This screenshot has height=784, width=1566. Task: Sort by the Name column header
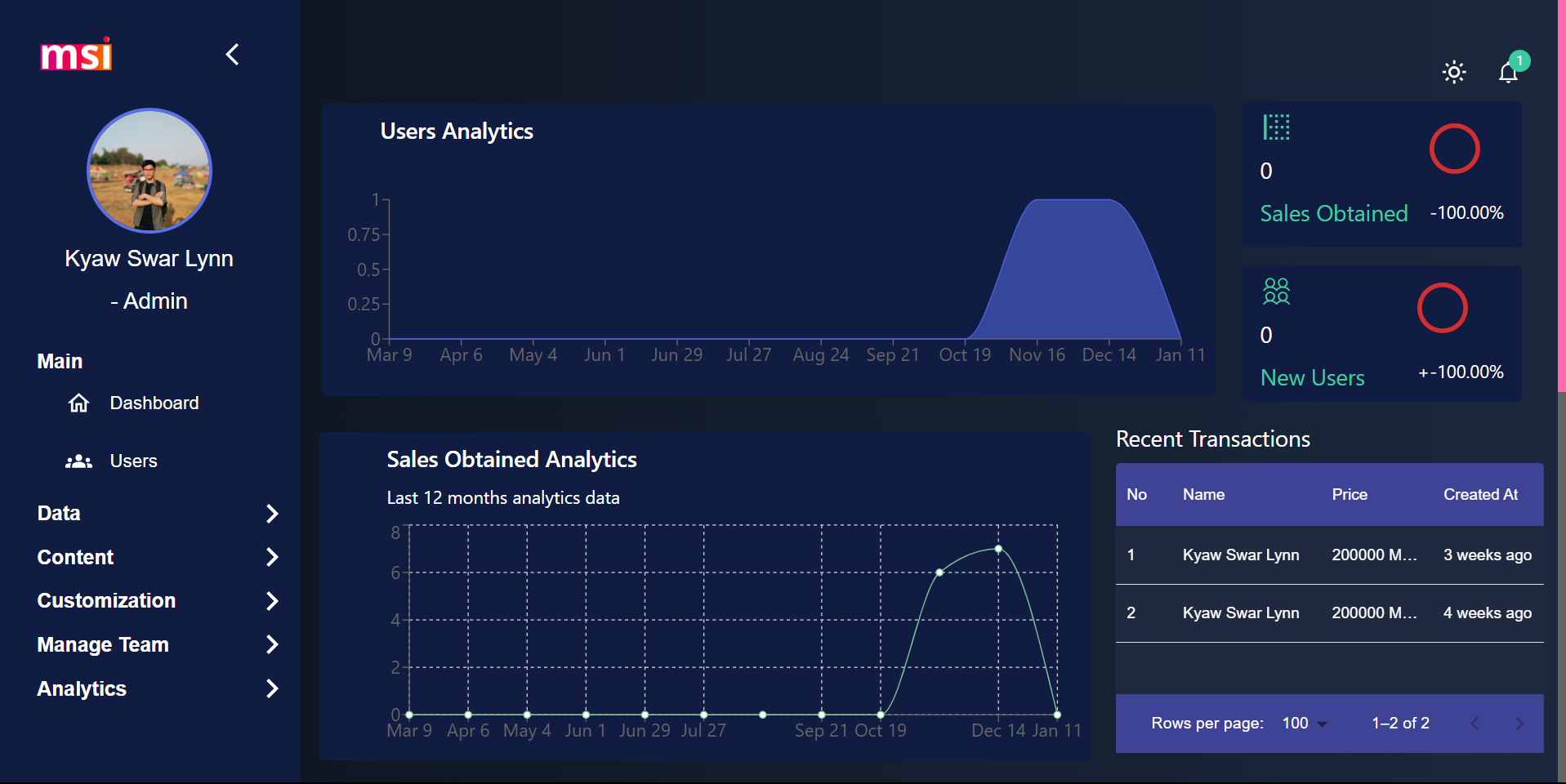(1203, 494)
